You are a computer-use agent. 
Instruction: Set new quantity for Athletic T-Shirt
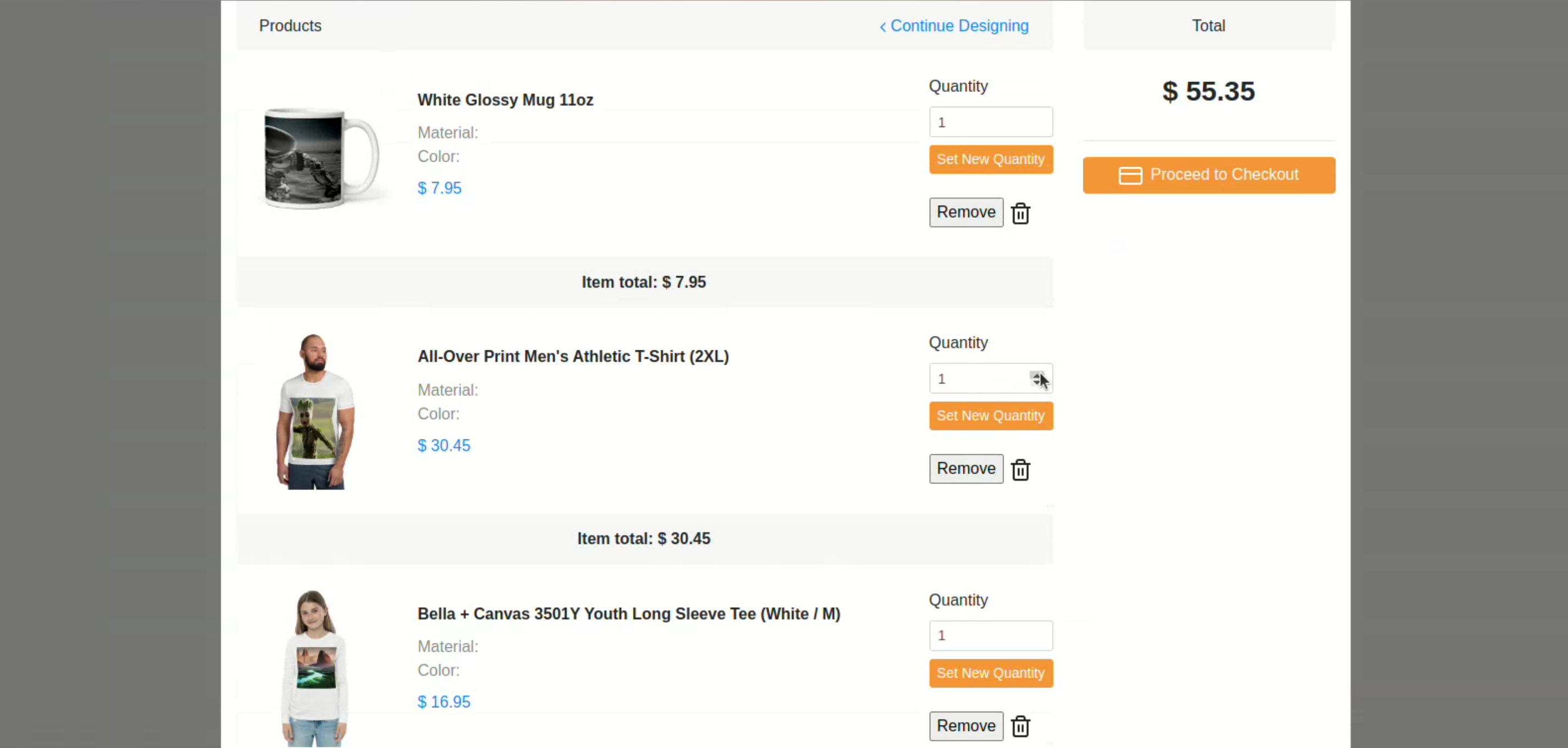(990, 416)
